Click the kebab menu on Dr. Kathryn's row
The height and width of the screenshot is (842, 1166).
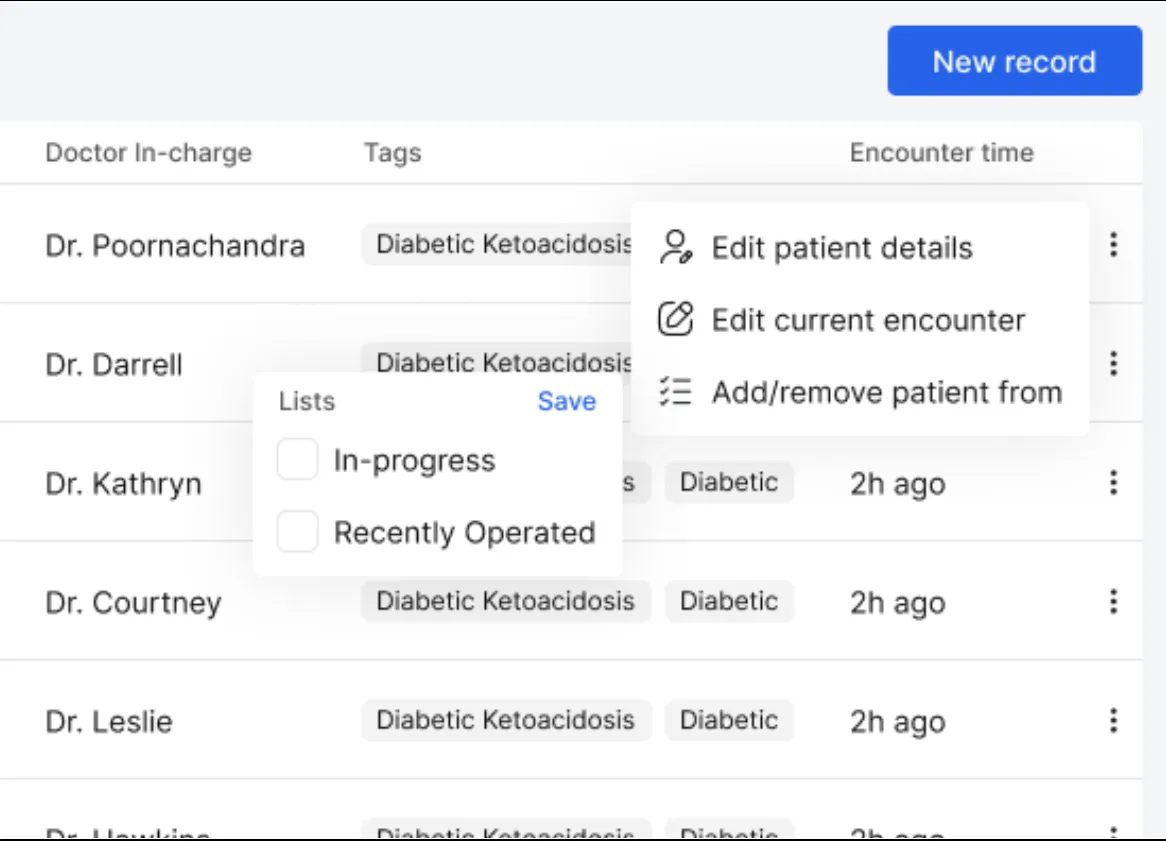[x=1113, y=483]
